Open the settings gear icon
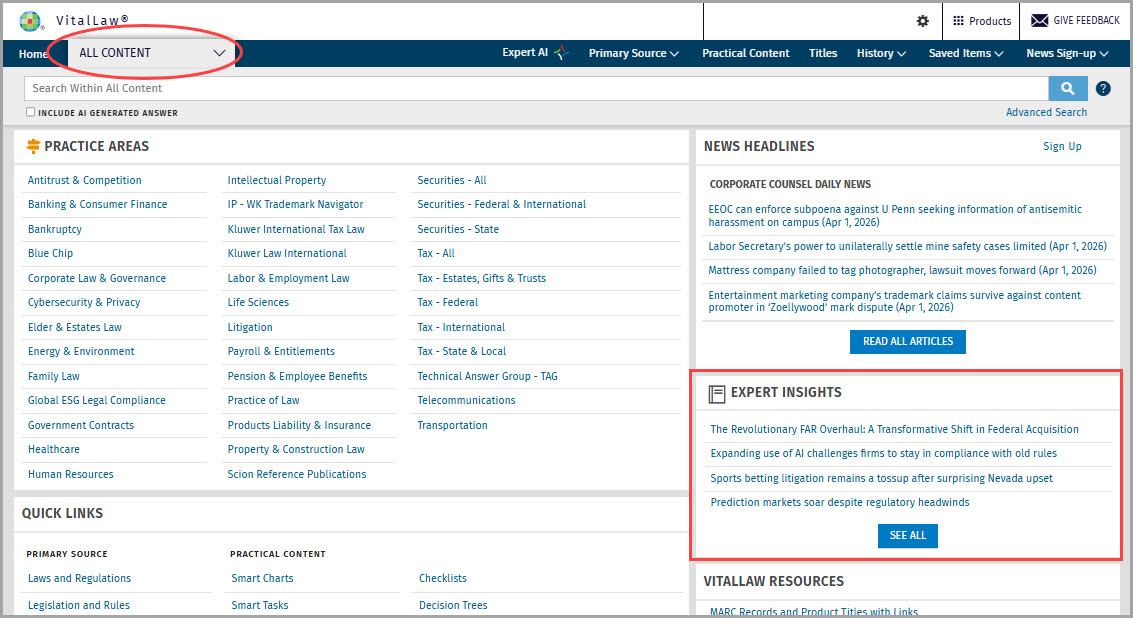This screenshot has width=1133, height=618. coord(923,21)
